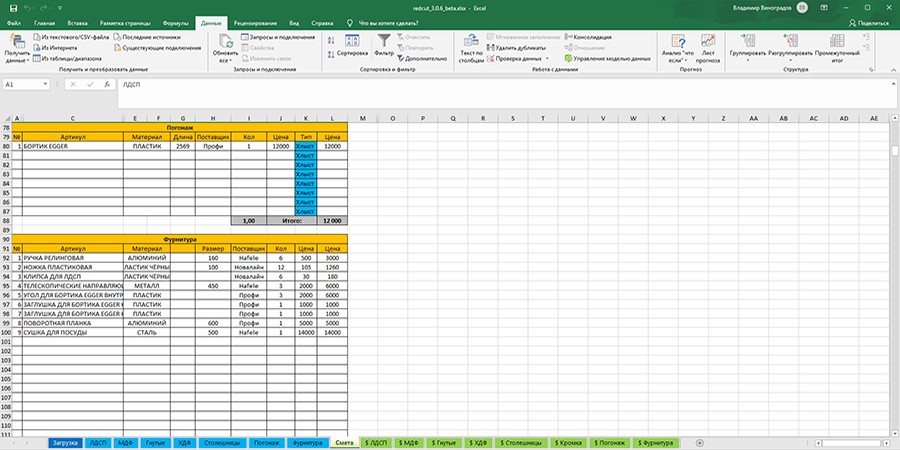This screenshot has height=450, width=900.
Task: Click the Filter funnel icon
Action: (385, 42)
